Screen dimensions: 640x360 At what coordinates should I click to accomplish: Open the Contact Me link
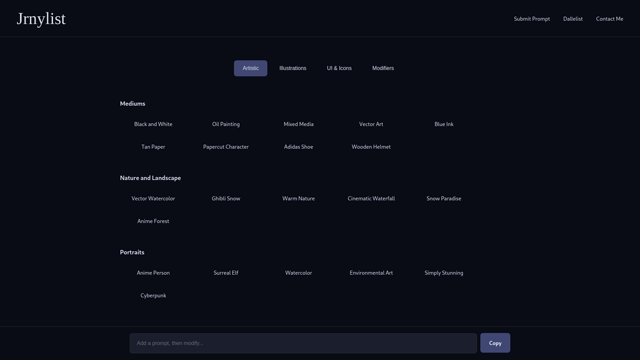[609, 19]
